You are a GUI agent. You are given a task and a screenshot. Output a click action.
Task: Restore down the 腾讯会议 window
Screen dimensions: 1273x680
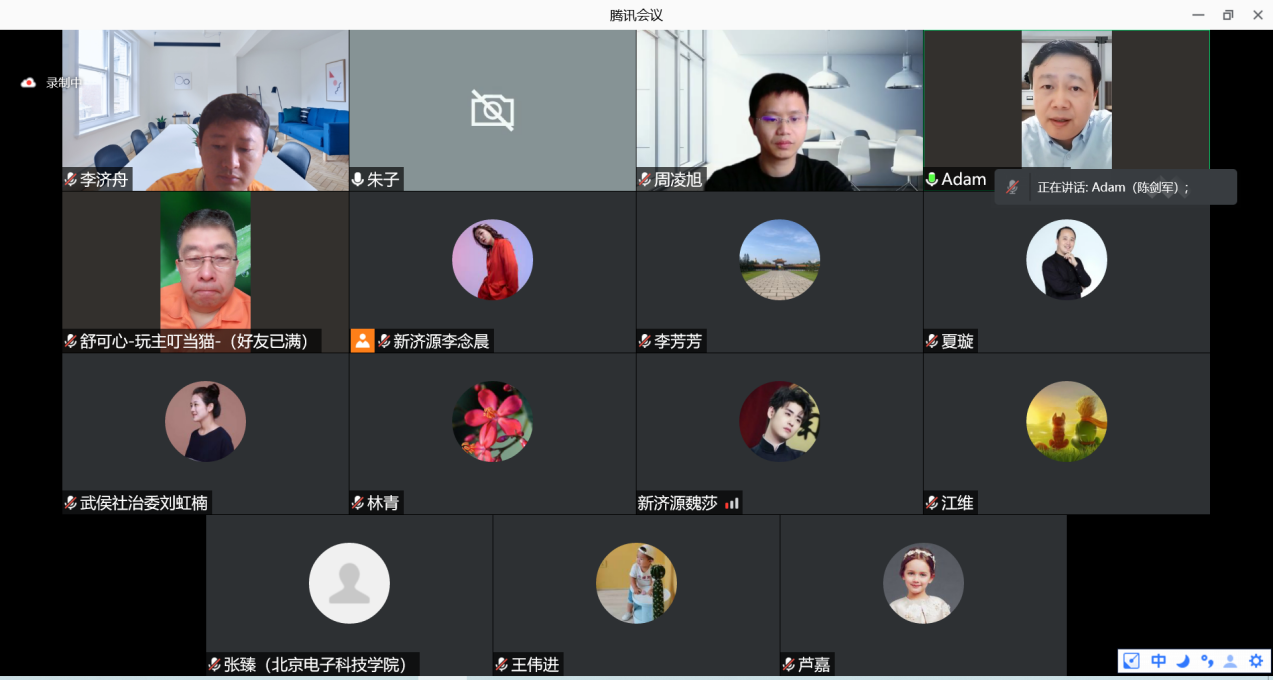[x=1228, y=15]
